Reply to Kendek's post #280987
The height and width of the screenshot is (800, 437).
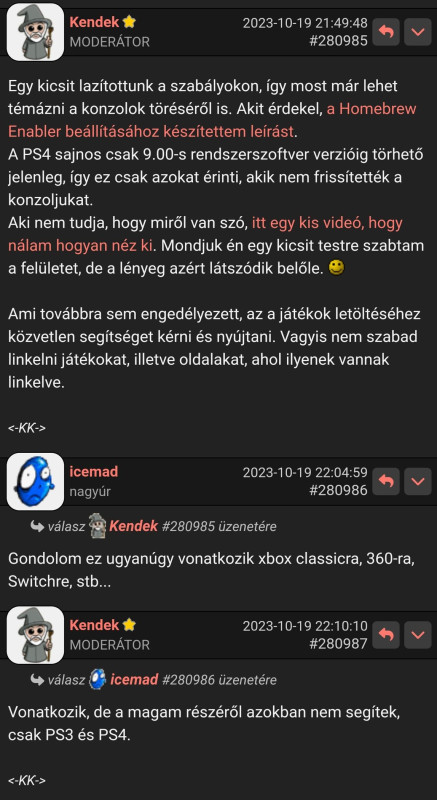pos(386,635)
